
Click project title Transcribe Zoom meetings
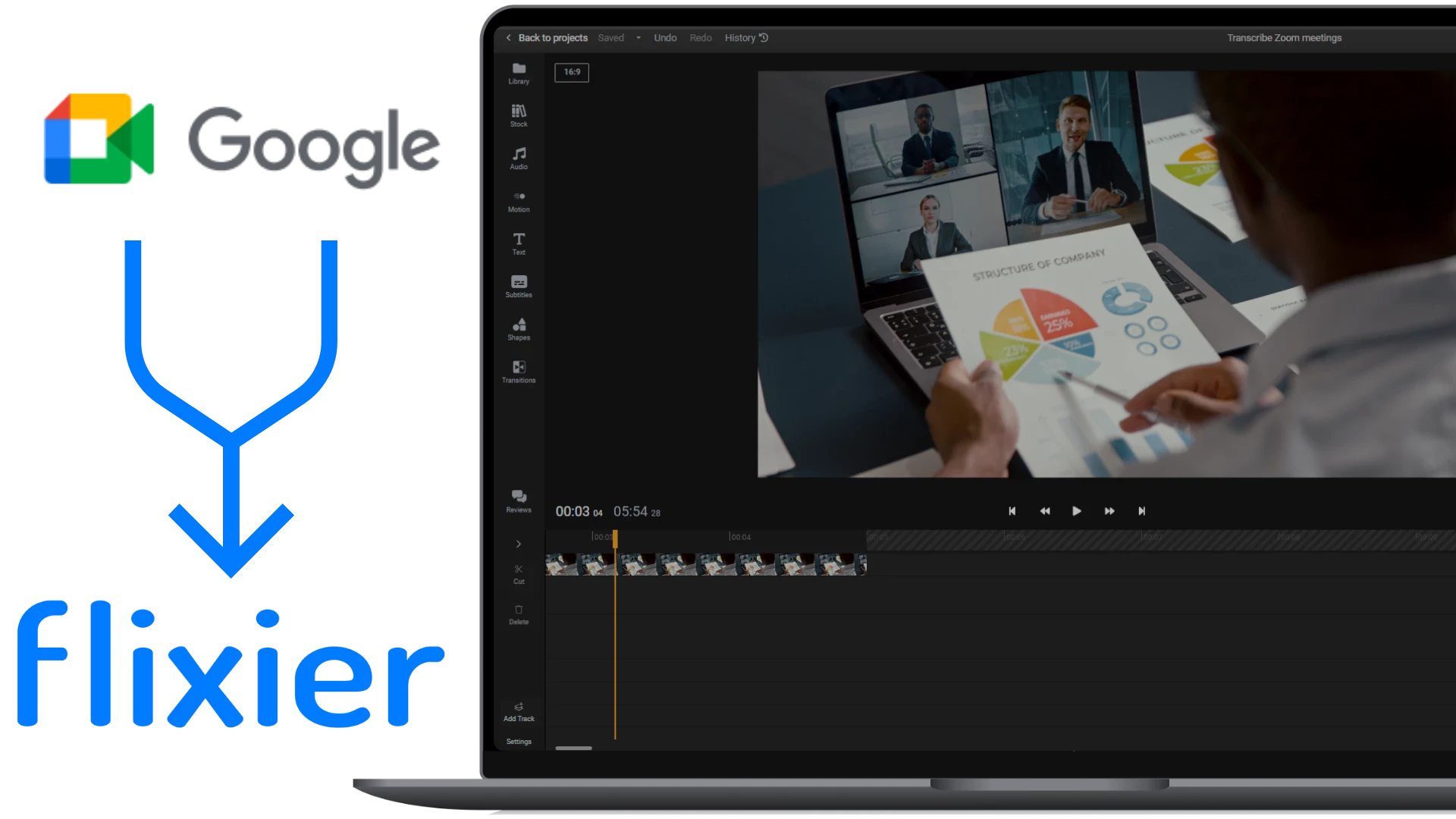(1284, 38)
